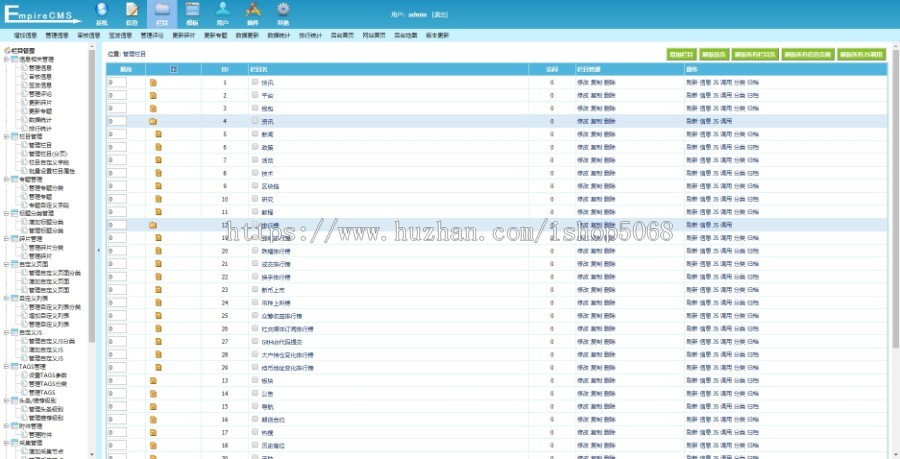
Task: Click the 退出 logout link
Action: (x=440, y=15)
